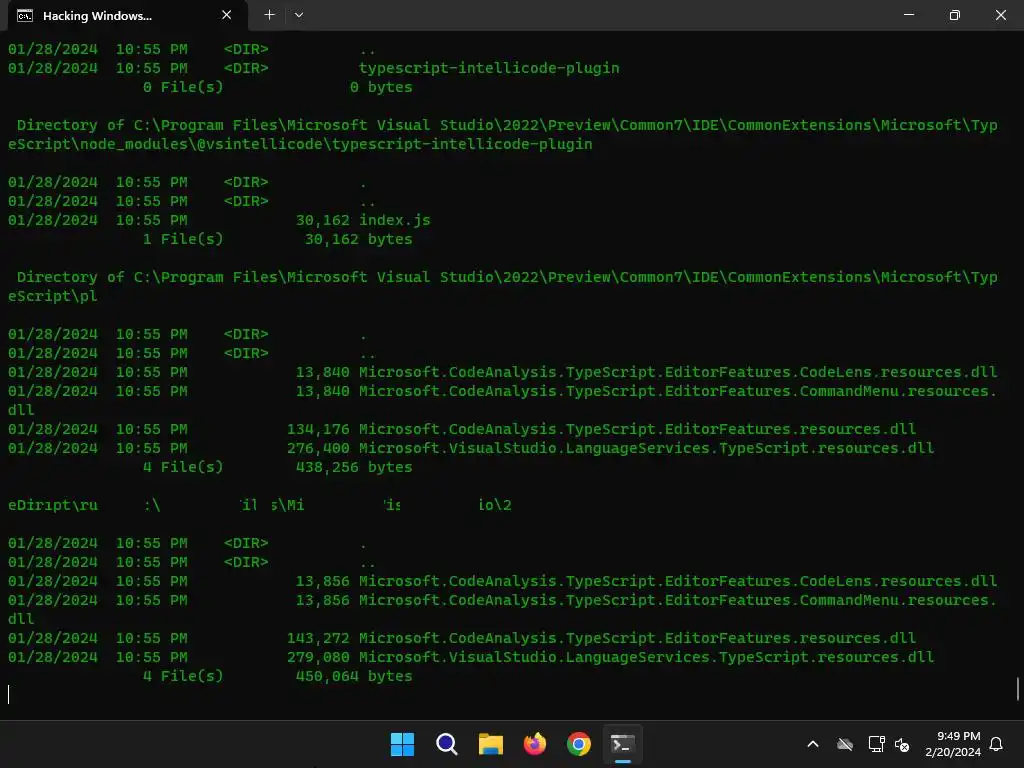The width and height of the screenshot is (1024, 768).
Task: Select the 'Hacking Windows...' terminal tab
Action: click(x=127, y=16)
